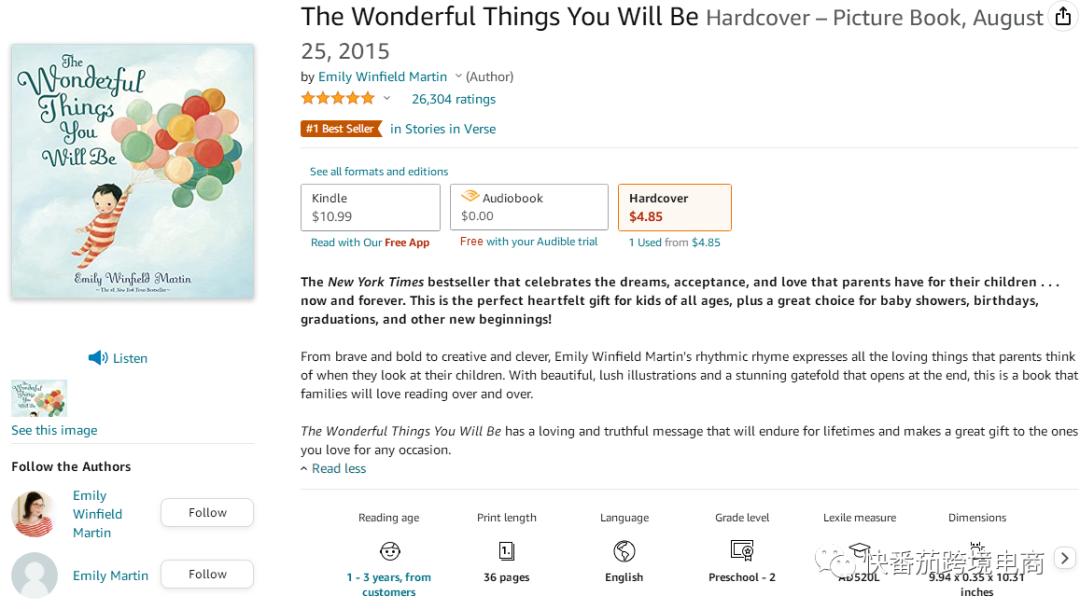
Task: Click Emily Martin's blank profile avatar
Action: pyautogui.click(x=34, y=576)
